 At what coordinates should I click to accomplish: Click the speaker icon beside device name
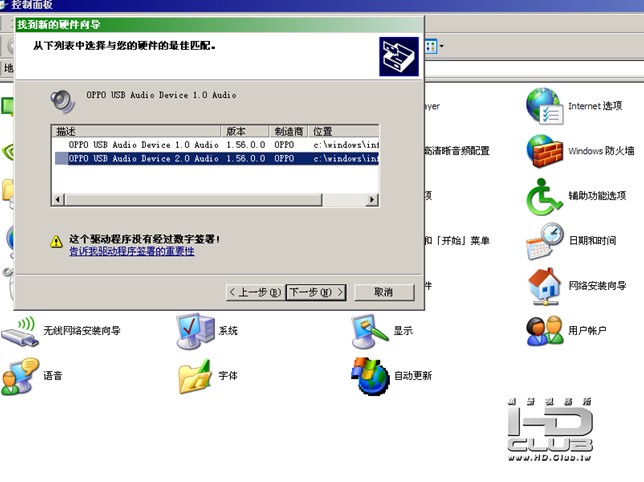(x=62, y=101)
